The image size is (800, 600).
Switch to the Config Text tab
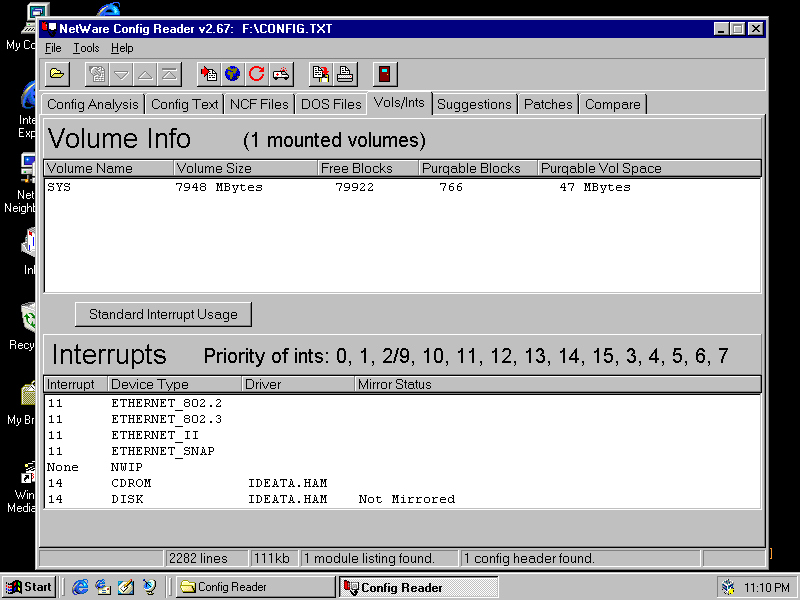coord(185,104)
